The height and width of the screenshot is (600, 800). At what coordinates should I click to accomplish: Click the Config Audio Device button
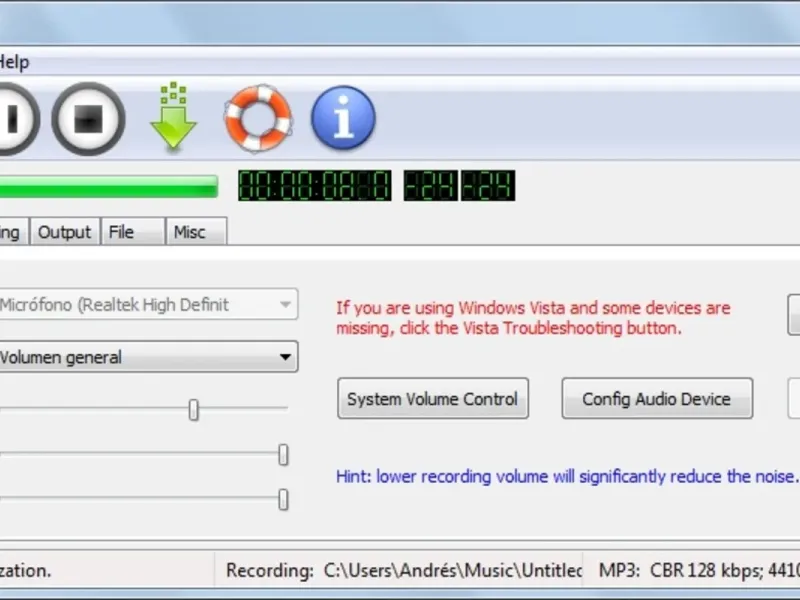(x=657, y=398)
